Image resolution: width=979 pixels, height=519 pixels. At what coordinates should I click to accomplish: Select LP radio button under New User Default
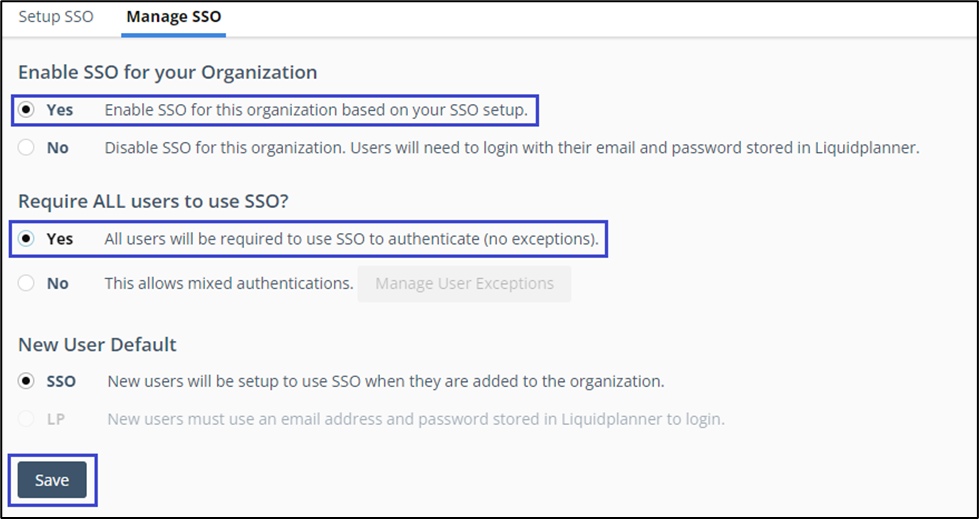pyautogui.click(x=27, y=419)
